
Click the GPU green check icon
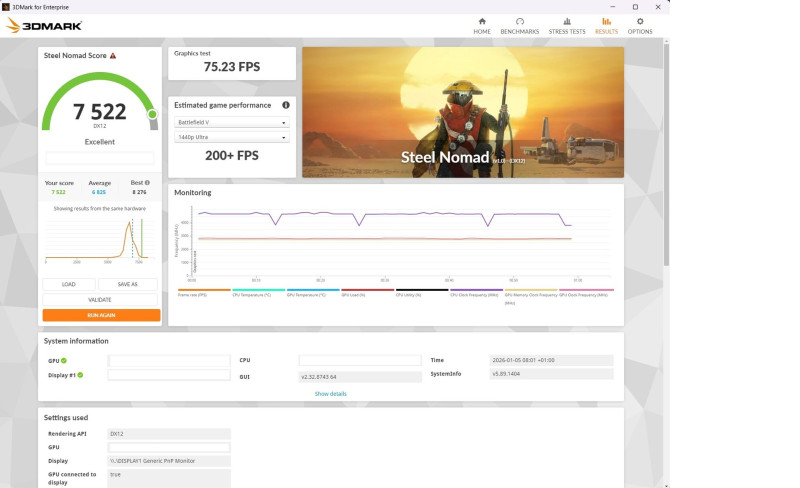(x=64, y=360)
